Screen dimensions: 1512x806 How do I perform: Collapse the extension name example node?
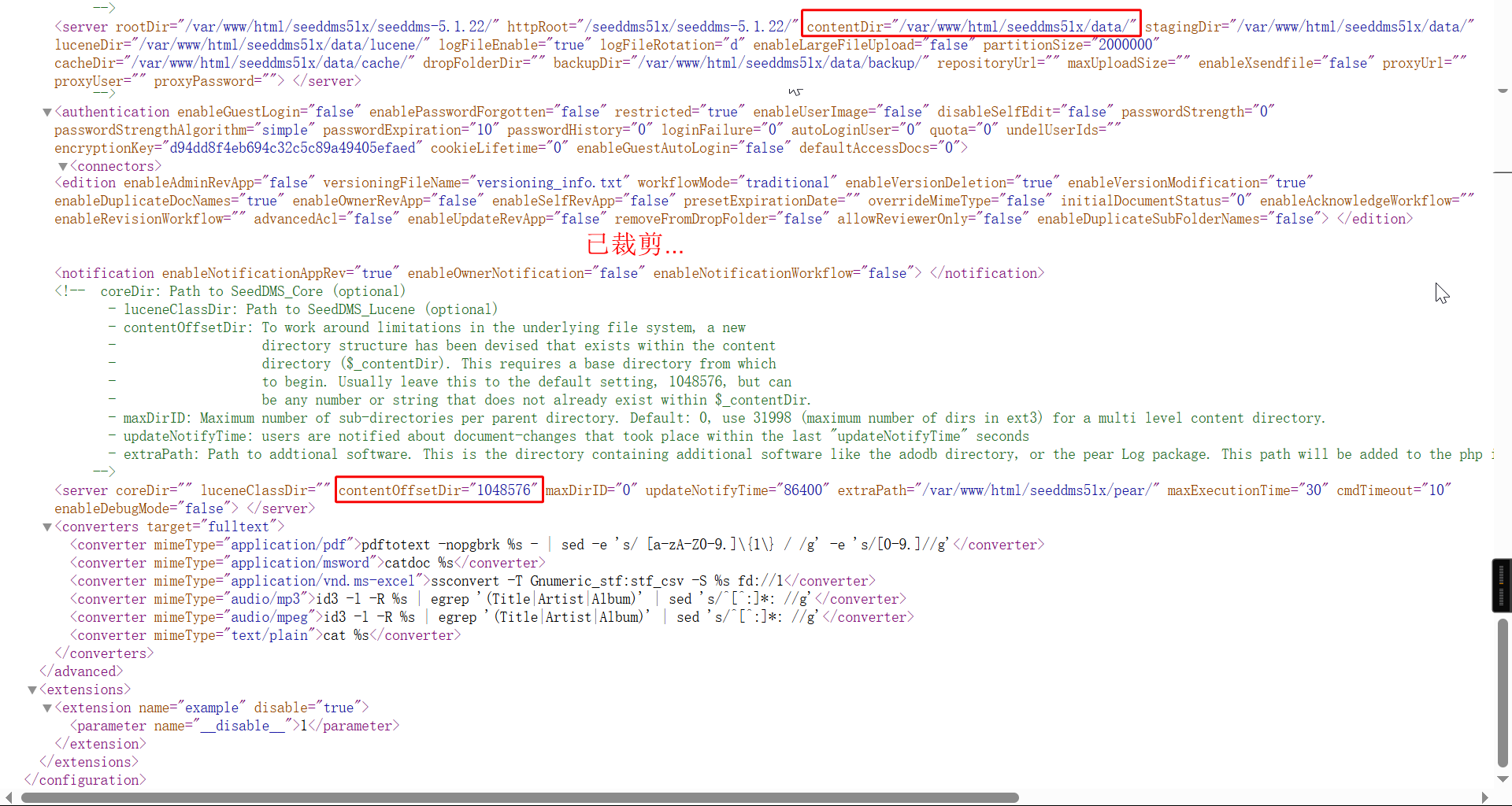click(x=47, y=708)
